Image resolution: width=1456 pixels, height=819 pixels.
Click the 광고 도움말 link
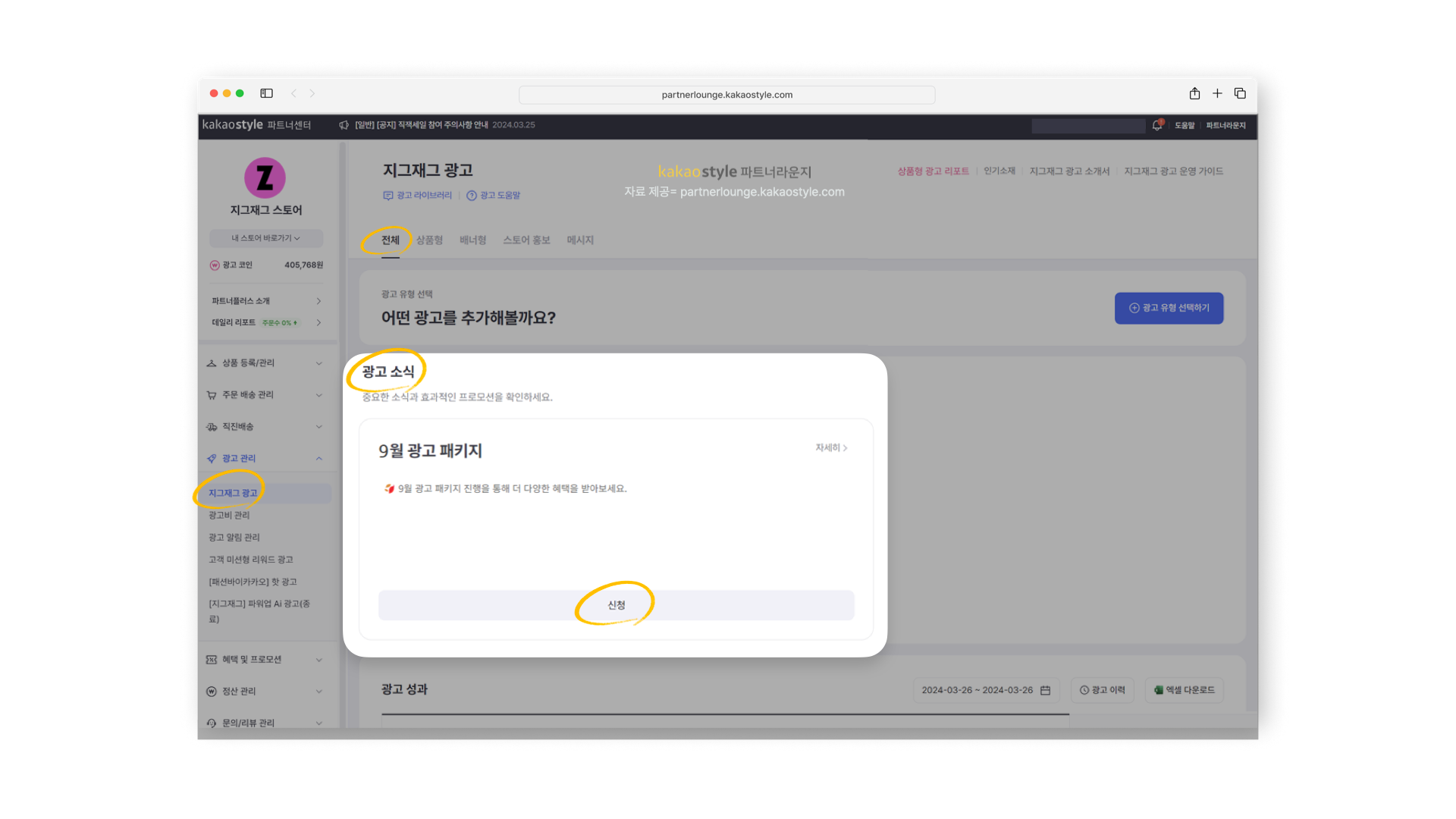493,196
